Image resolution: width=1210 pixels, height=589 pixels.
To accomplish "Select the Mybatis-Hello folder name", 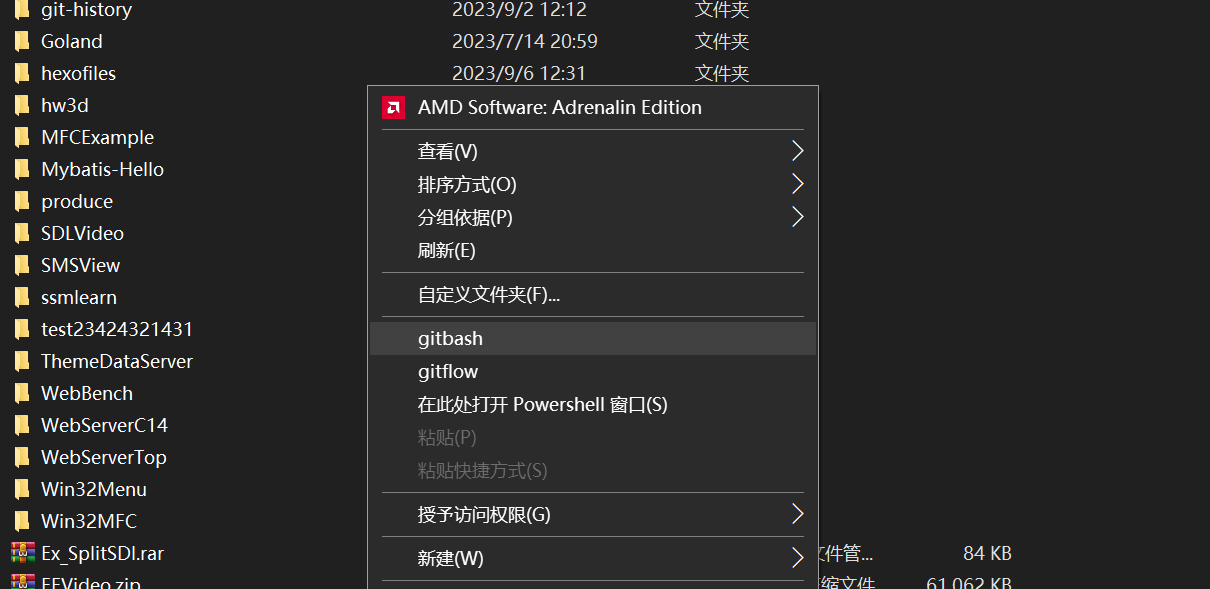I will [x=102, y=169].
